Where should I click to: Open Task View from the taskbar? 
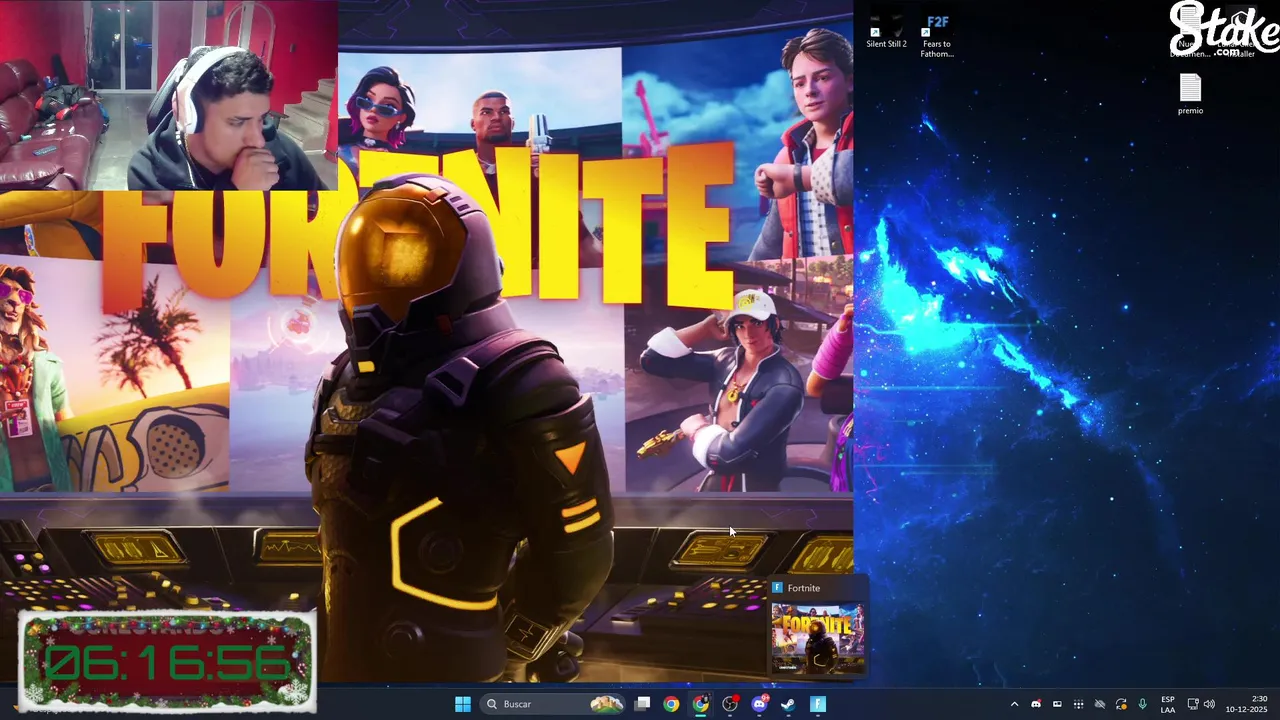point(643,704)
